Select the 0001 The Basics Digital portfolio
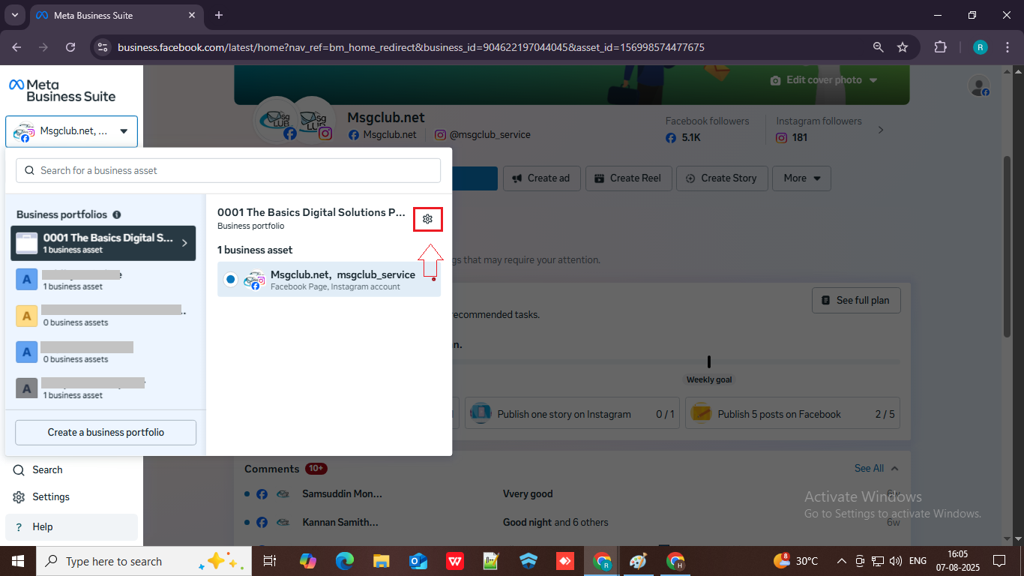 pyautogui.click(x=103, y=243)
